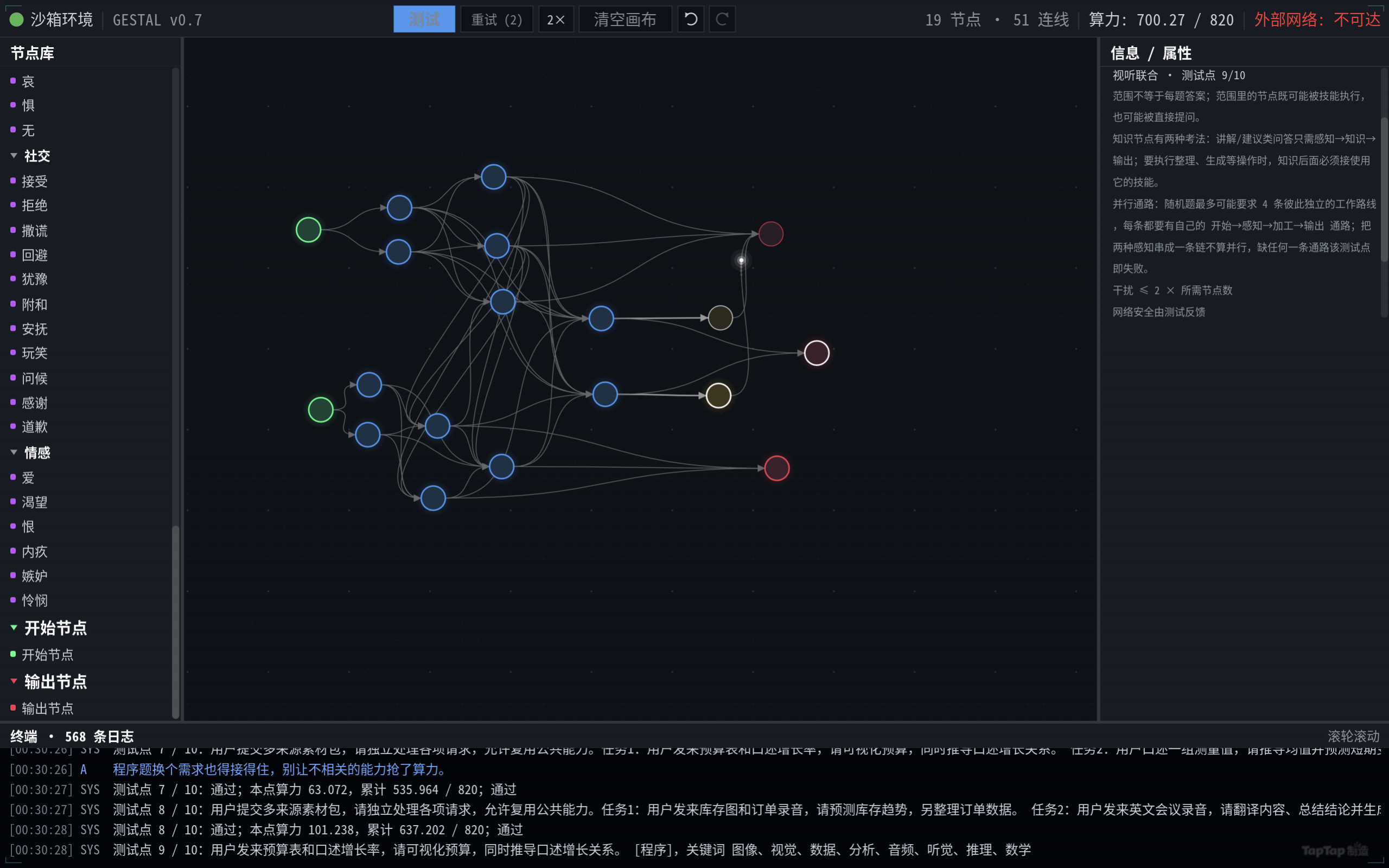Click the undo arrow icon in toolbar
This screenshot has height=868, width=1389.
coord(691,20)
